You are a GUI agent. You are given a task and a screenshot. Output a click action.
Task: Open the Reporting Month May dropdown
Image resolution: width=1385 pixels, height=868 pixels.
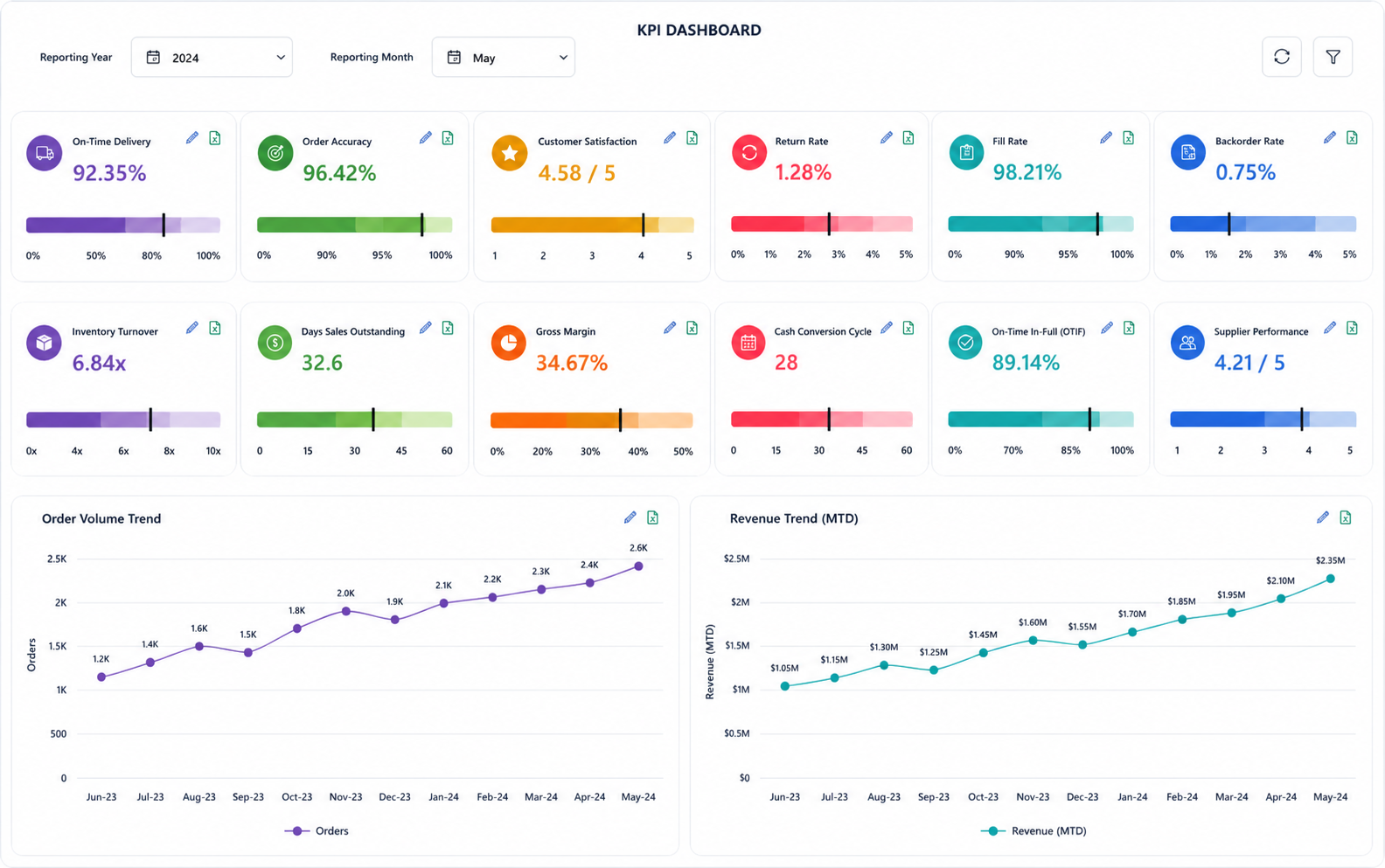coord(504,57)
